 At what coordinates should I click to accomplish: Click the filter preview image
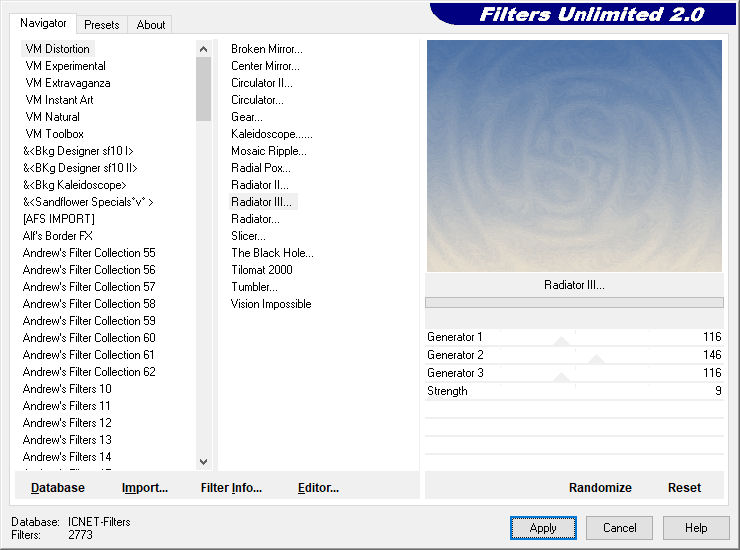pos(574,156)
